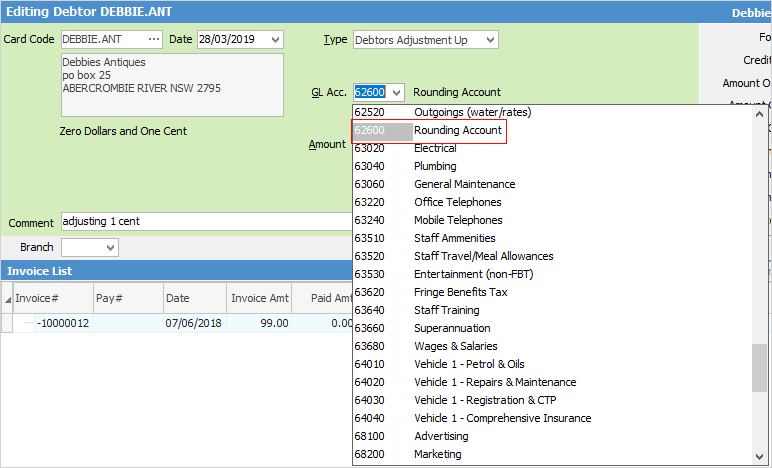The width and height of the screenshot is (772, 468).
Task: Select invoice row -10000012
Action: (x=65, y=323)
